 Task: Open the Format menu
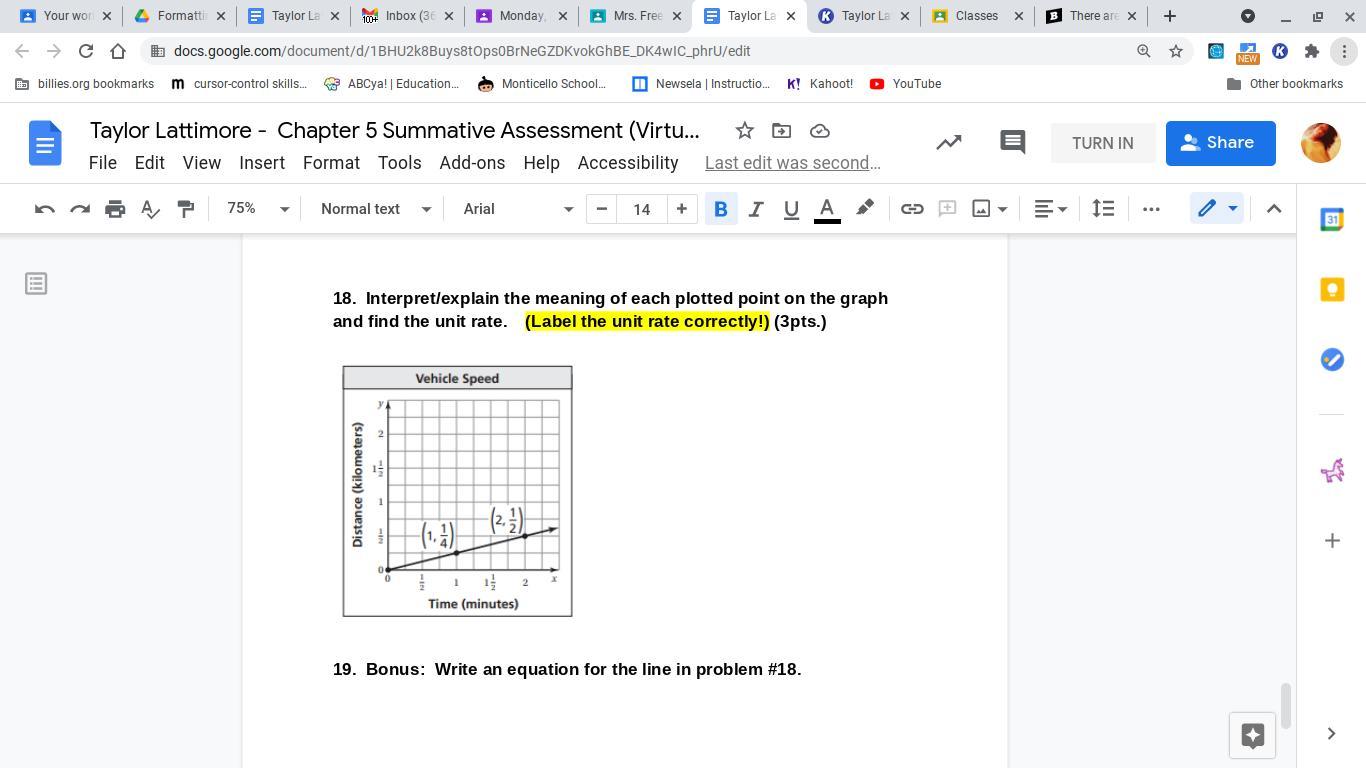coord(331,163)
